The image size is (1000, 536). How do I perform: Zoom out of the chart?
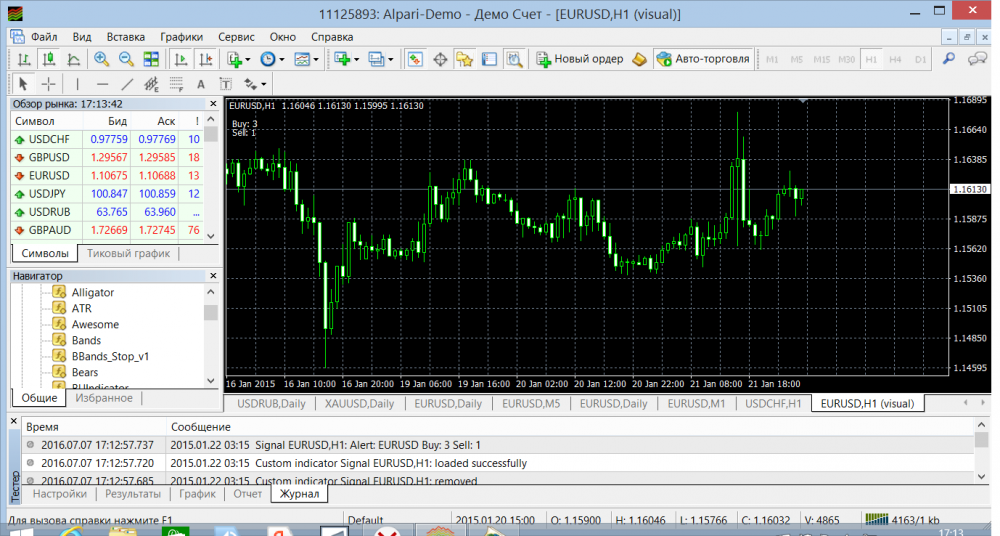click(x=126, y=59)
